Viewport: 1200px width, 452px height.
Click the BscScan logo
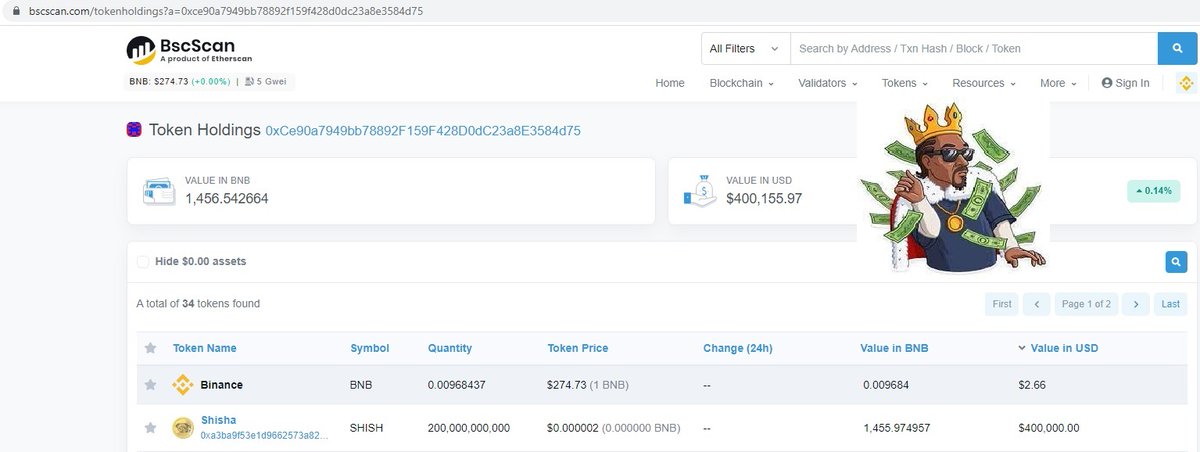[x=189, y=50]
